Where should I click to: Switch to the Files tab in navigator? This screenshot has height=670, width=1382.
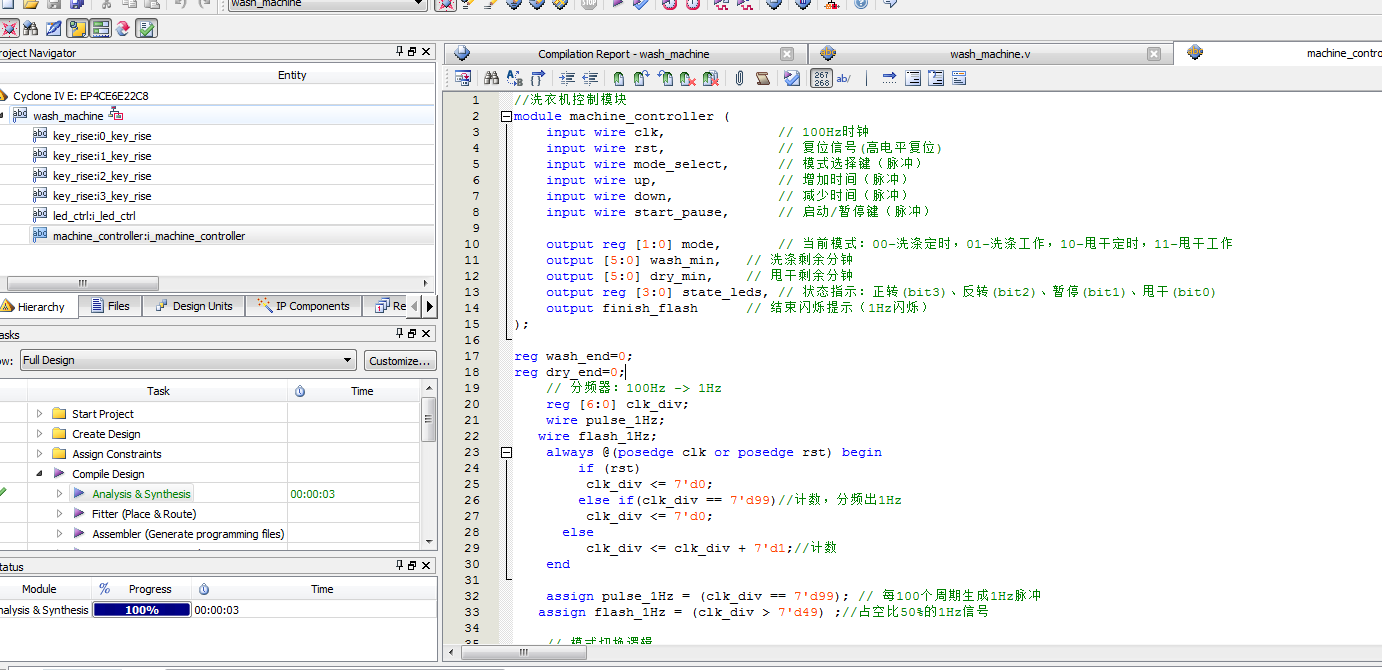pyautogui.click(x=110, y=306)
